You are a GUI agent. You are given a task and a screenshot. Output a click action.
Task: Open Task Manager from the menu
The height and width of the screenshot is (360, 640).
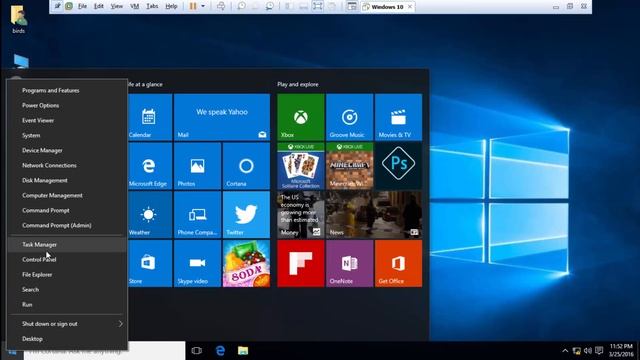(x=67, y=244)
